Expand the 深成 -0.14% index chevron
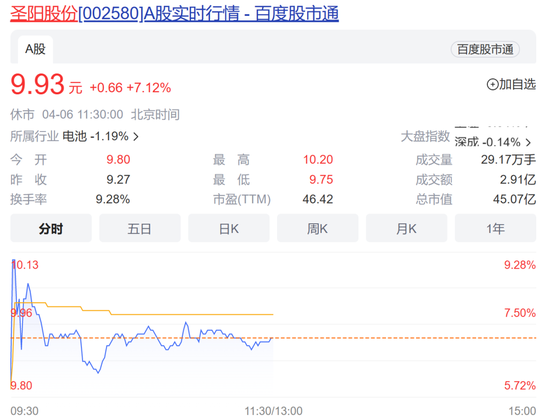This screenshot has height=420, width=550. pos(528,142)
